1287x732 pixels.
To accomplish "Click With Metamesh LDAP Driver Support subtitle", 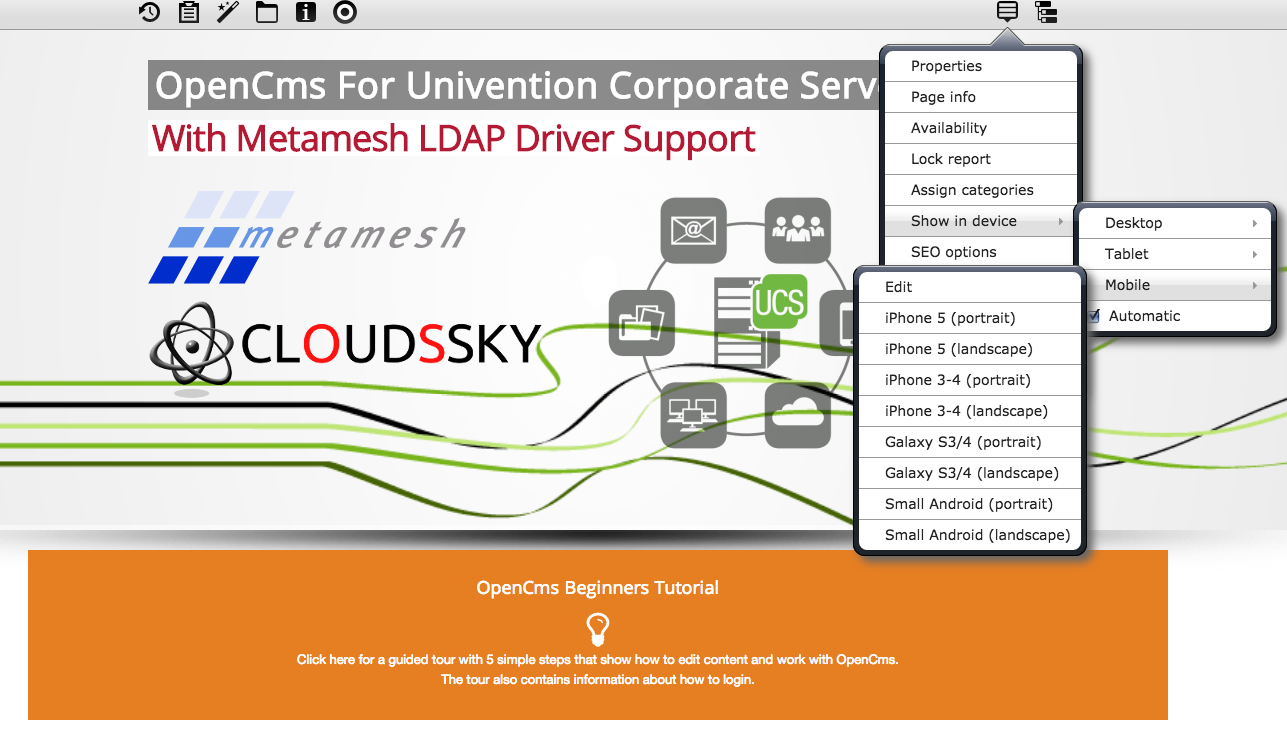I will click(453, 138).
